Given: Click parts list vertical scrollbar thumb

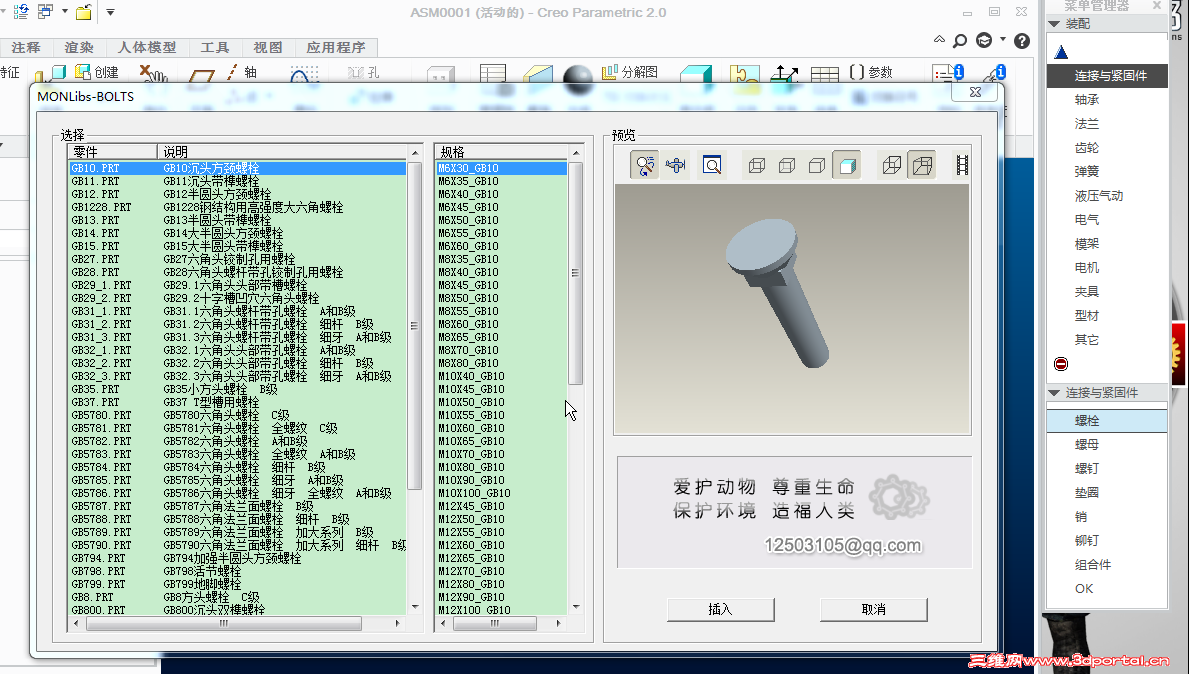Looking at the screenshot, I should point(415,326).
